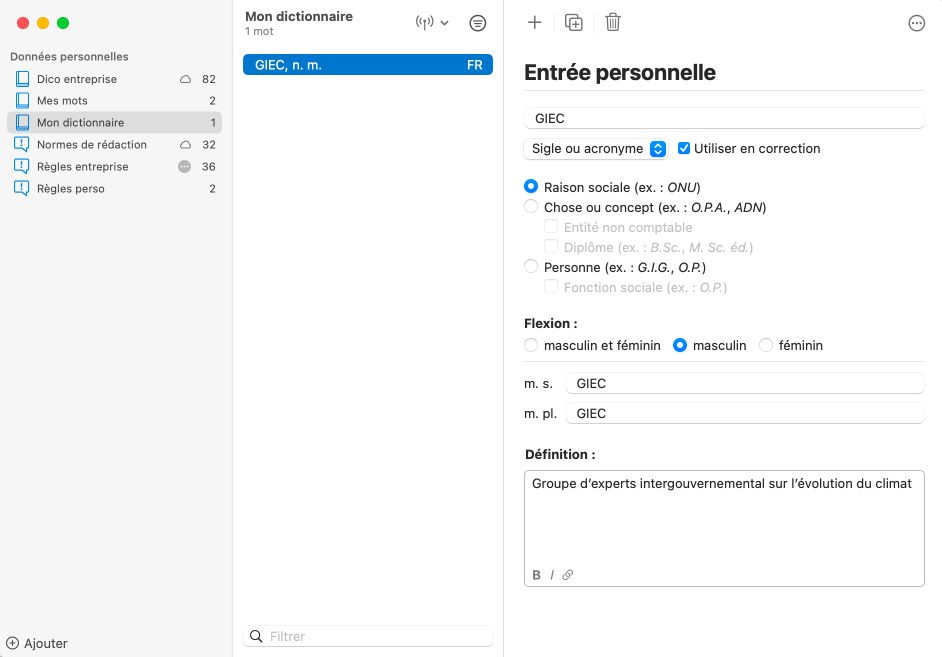Screen dimensions: 942x657
Task: Insert a link with the chain icon
Action: [x=568, y=575]
